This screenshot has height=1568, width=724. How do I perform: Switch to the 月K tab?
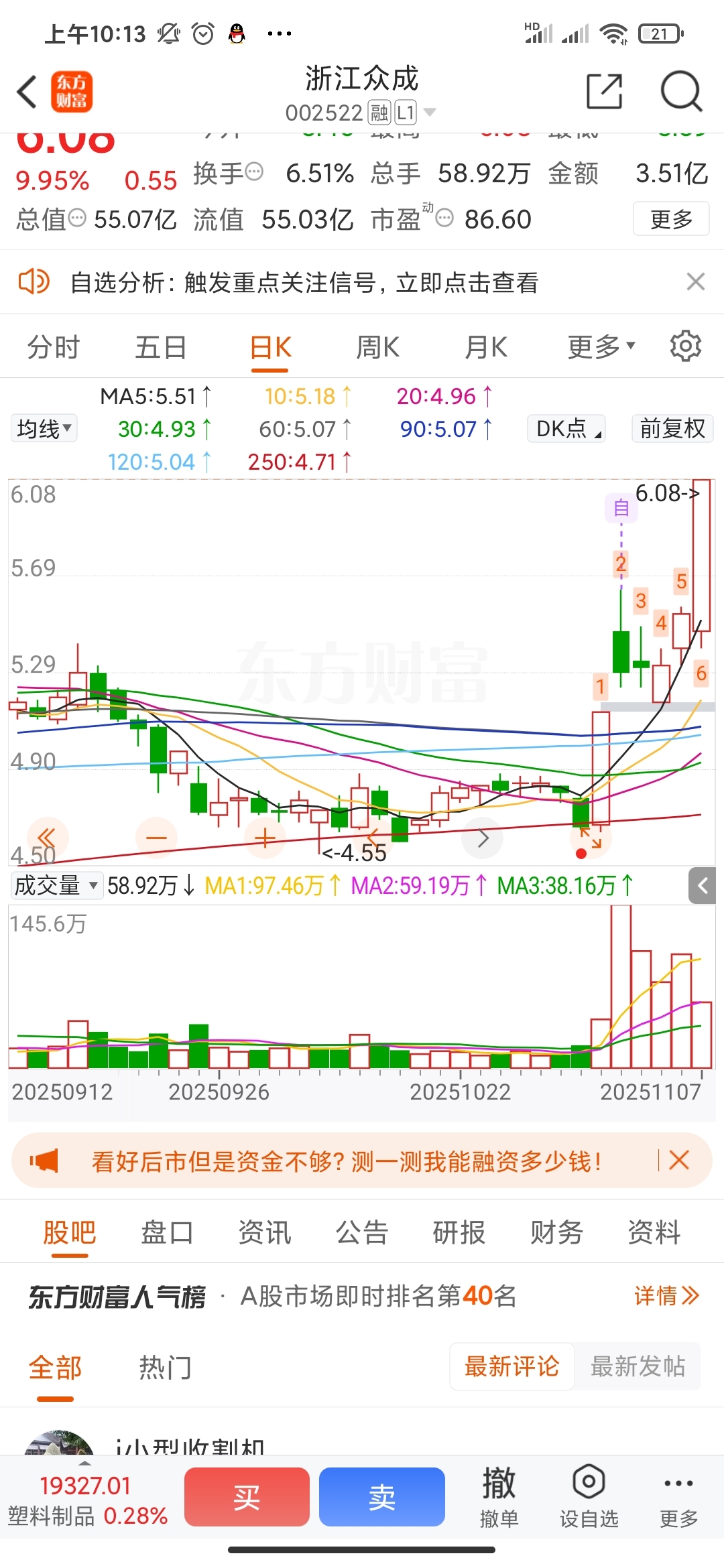click(486, 347)
